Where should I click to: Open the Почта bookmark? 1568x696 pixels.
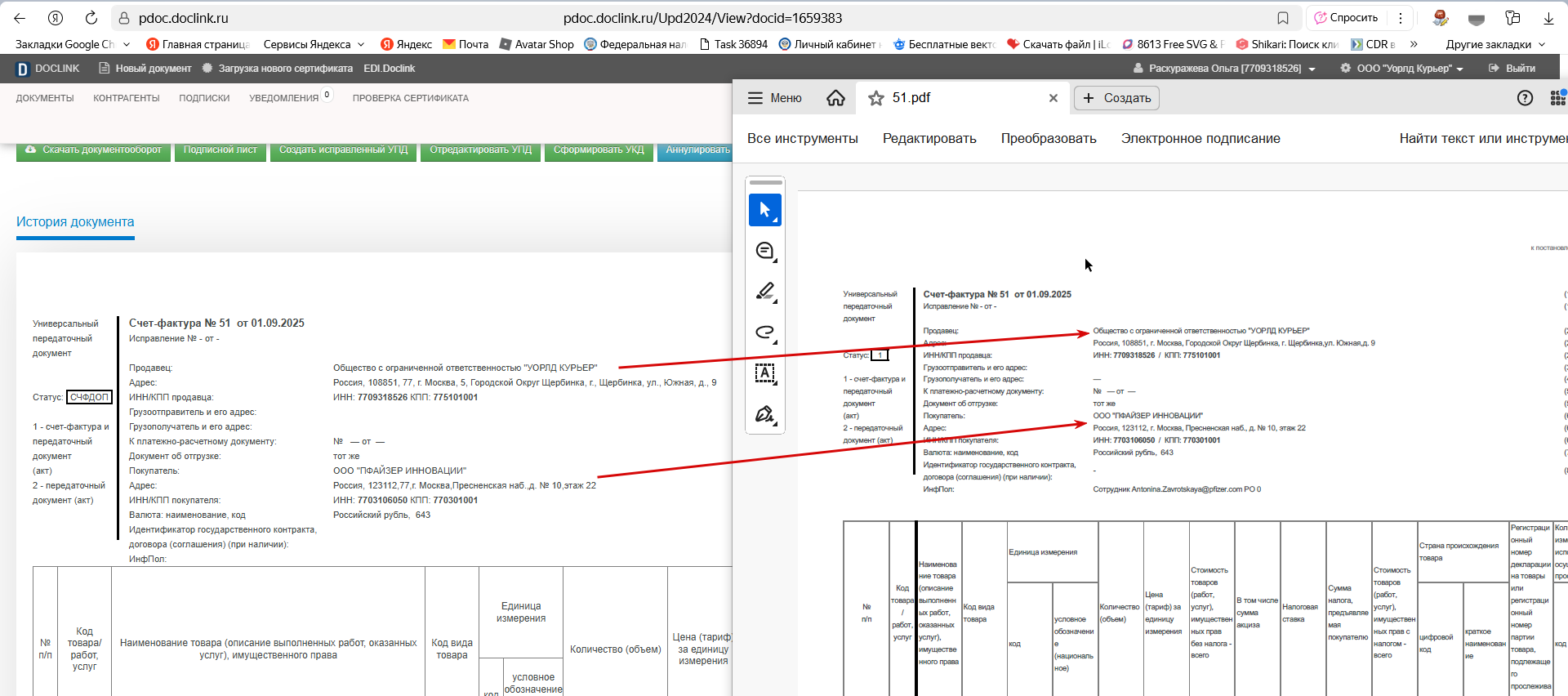tap(465, 44)
